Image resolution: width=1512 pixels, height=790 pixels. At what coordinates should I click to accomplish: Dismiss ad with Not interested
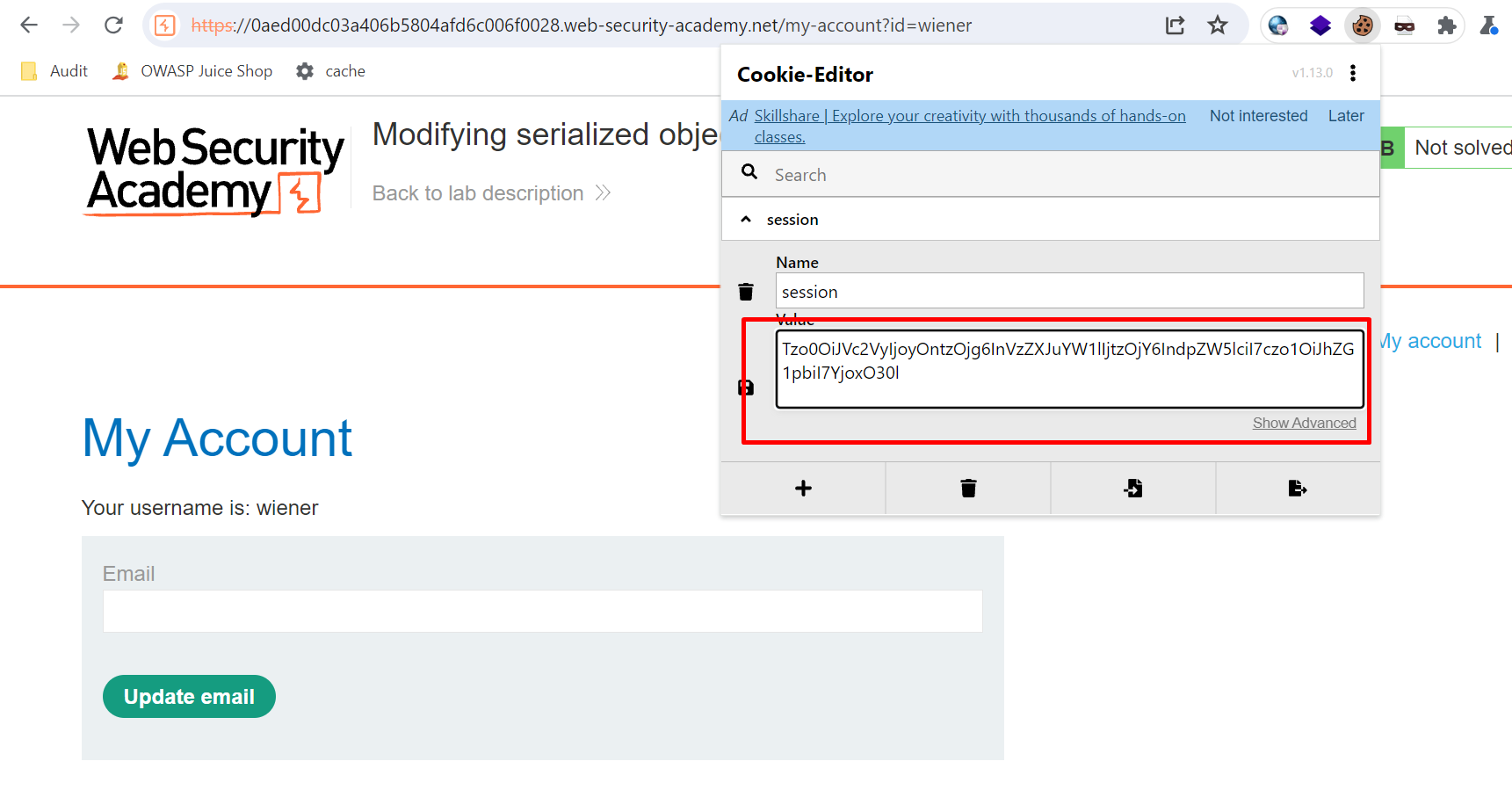click(1258, 116)
